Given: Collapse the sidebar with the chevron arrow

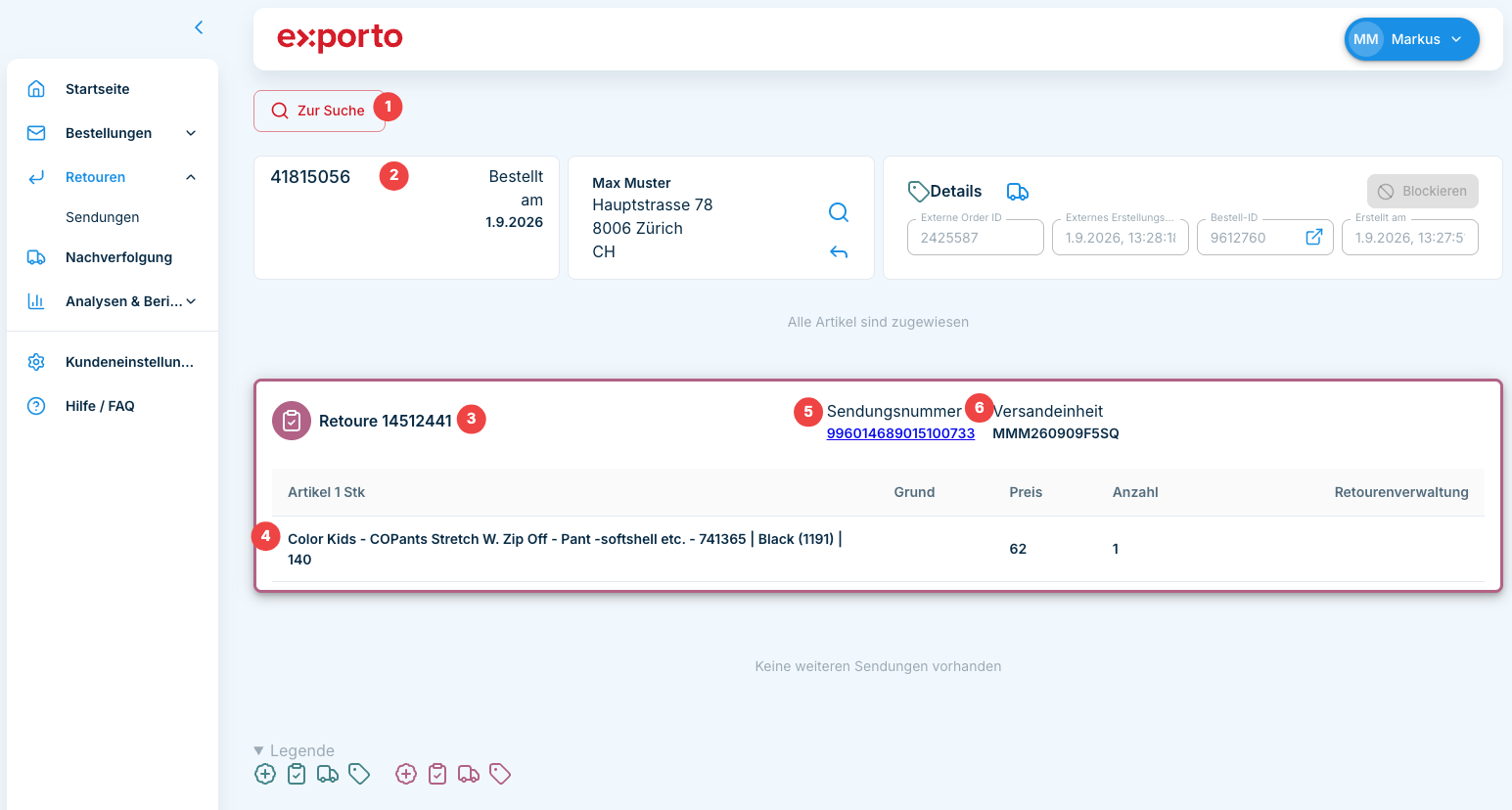Looking at the screenshot, I should [199, 27].
